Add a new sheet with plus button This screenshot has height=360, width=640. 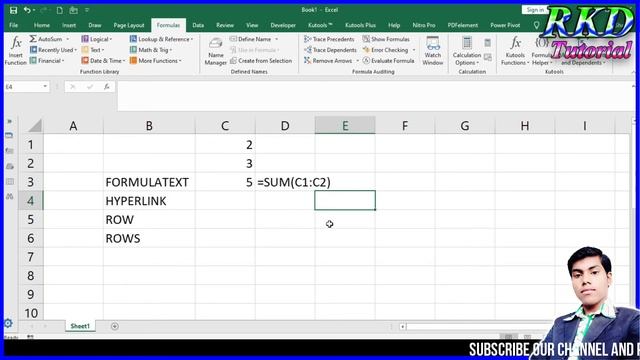115,326
